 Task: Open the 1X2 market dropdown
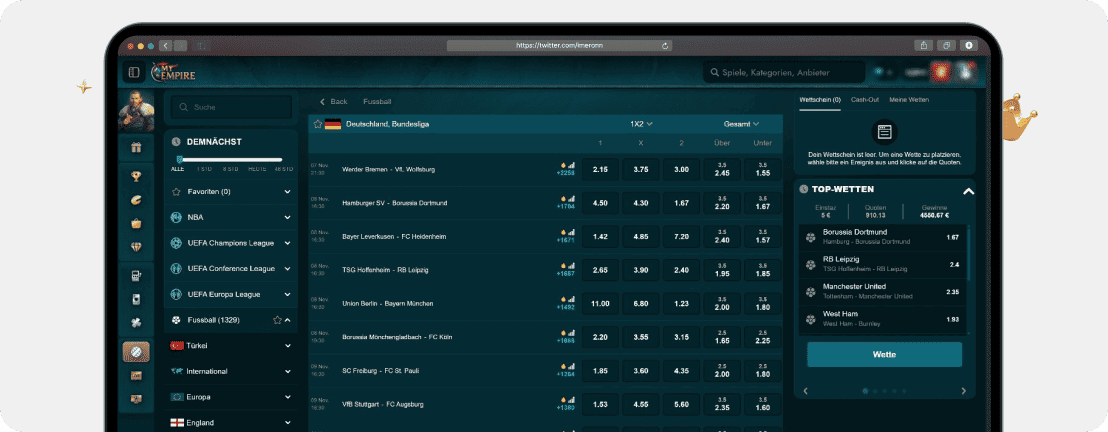click(640, 124)
